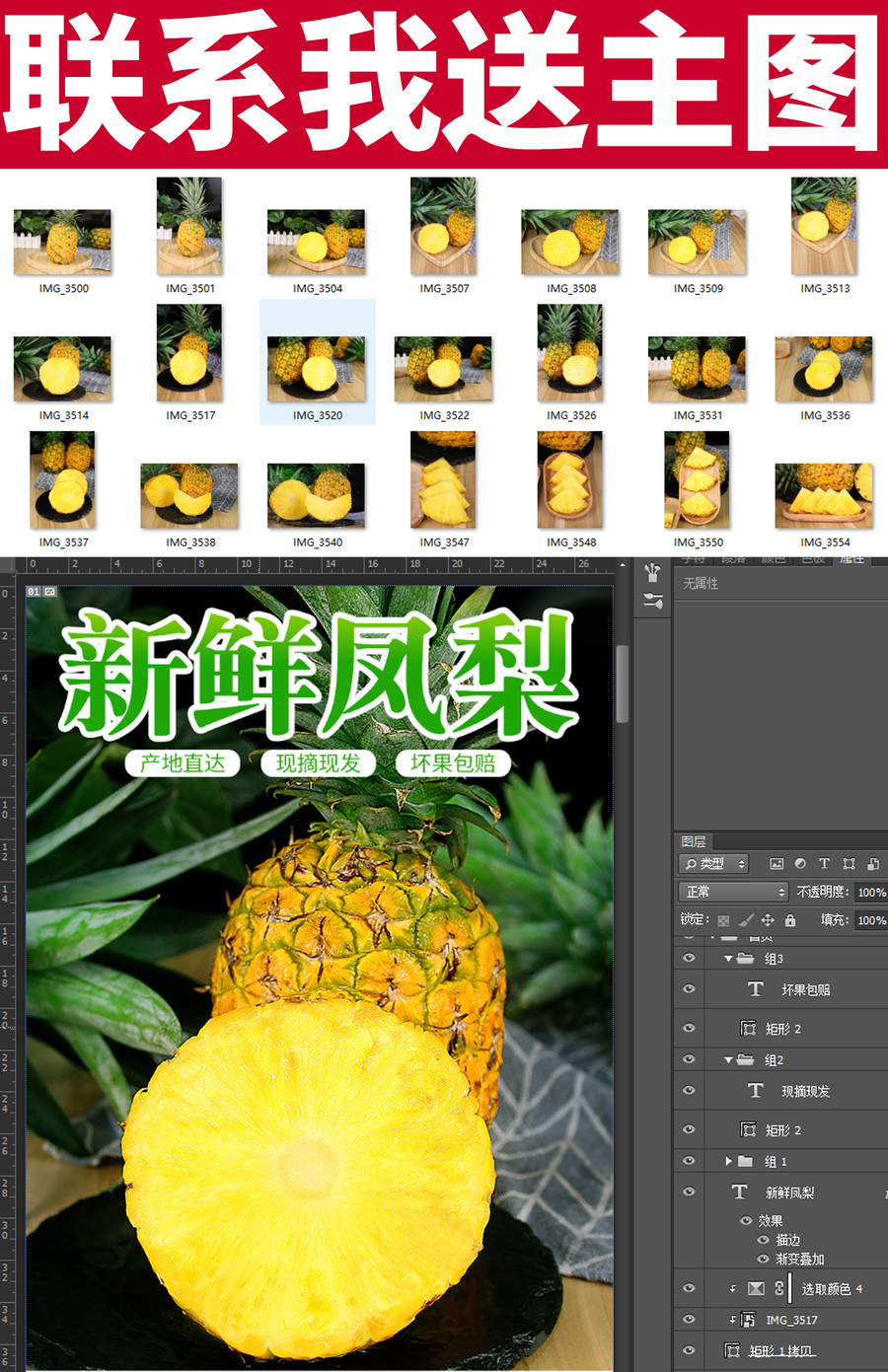The image size is (888, 1372).
Task: Filter layers by smart object icon
Action: [x=872, y=864]
